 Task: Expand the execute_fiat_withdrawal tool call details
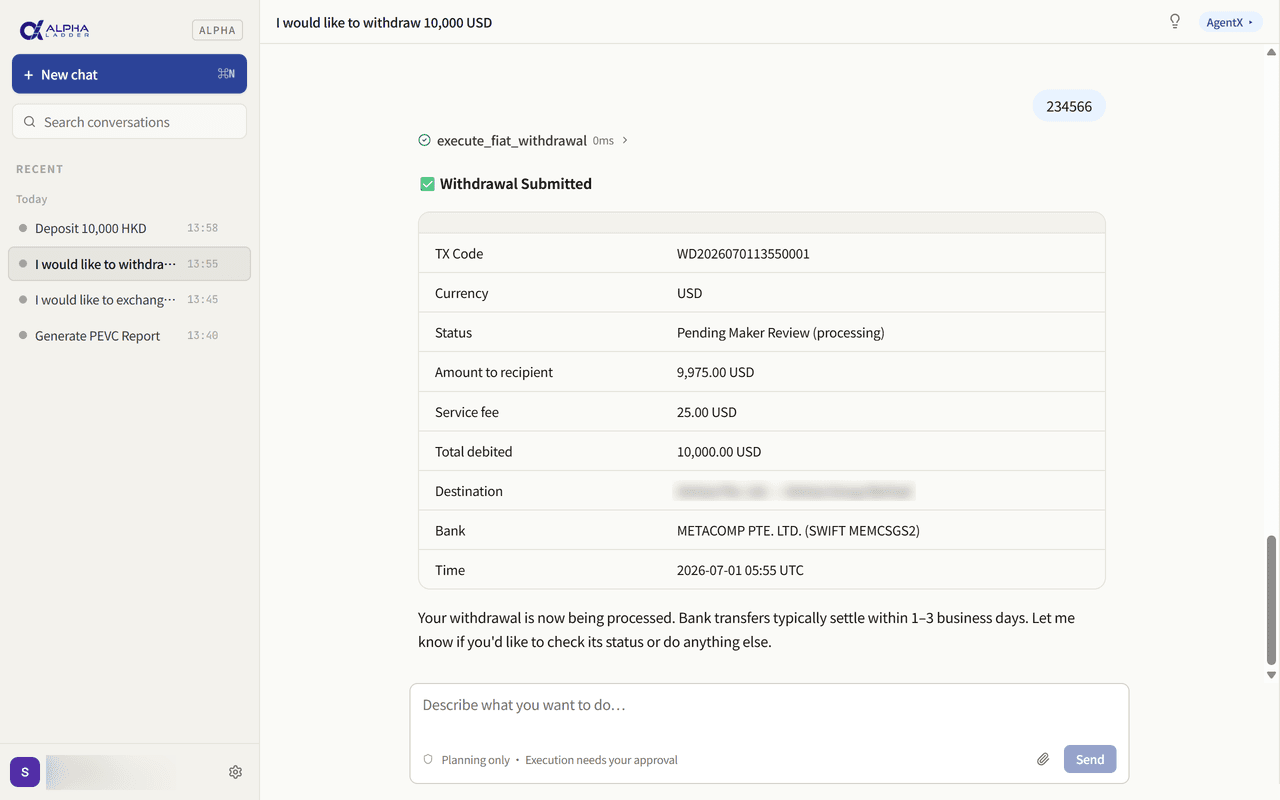coord(625,141)
